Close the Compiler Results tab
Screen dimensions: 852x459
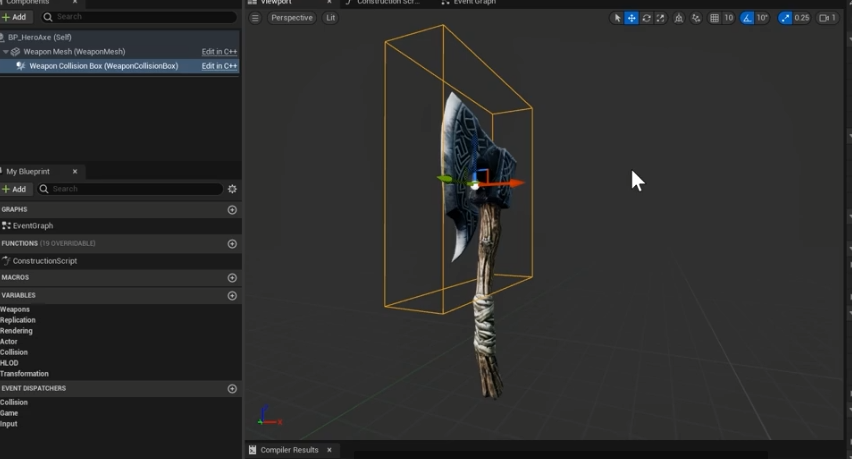click(329, 450)
